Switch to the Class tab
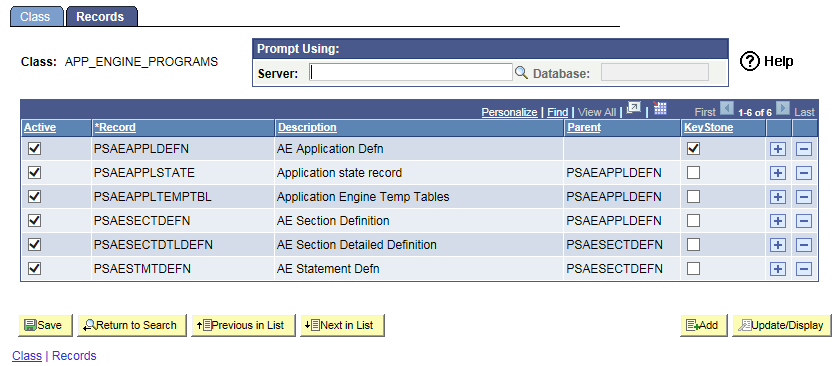This screenshot has width=832, height=366. (x=36, y=16)
